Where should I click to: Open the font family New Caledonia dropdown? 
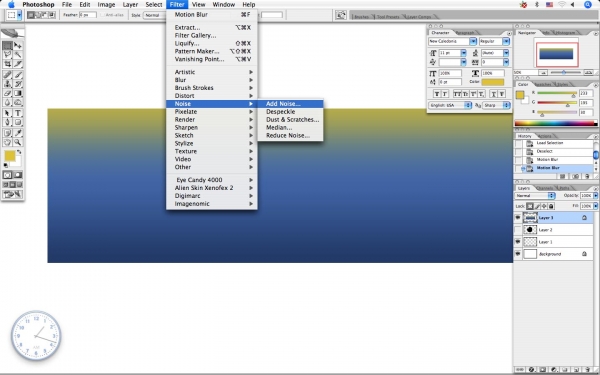(473, 41)
